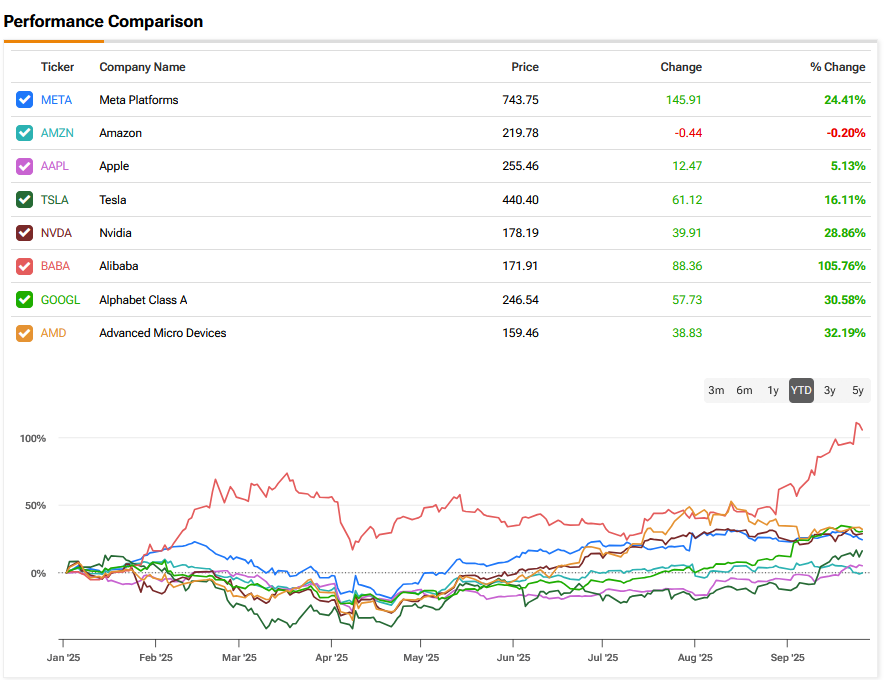Click Amazon's -0.20% change
This screenshot has height=680, width=893.
846,133
